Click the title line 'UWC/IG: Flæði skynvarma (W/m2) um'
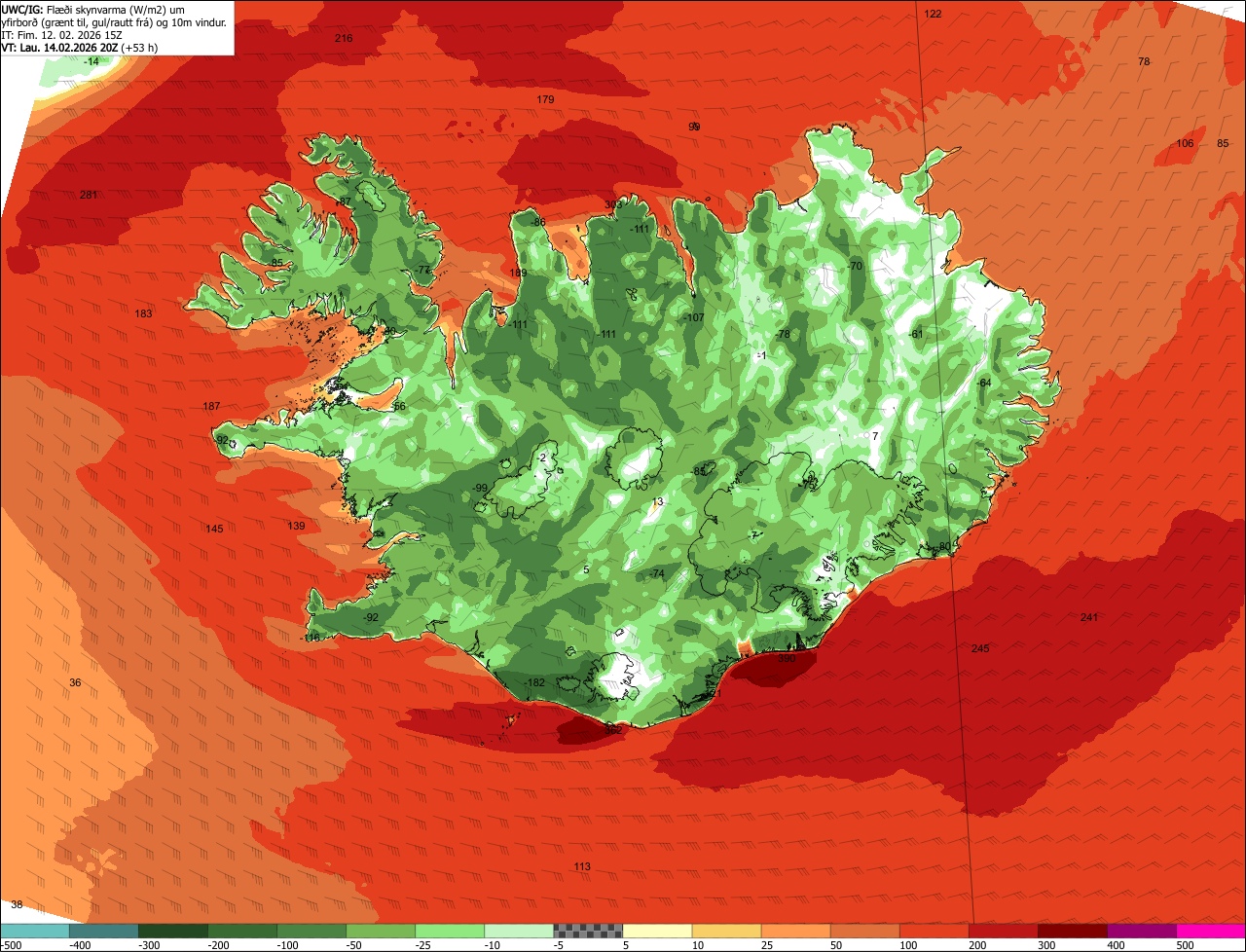This screenshot has height=952, width=1246. click(93, 9)
